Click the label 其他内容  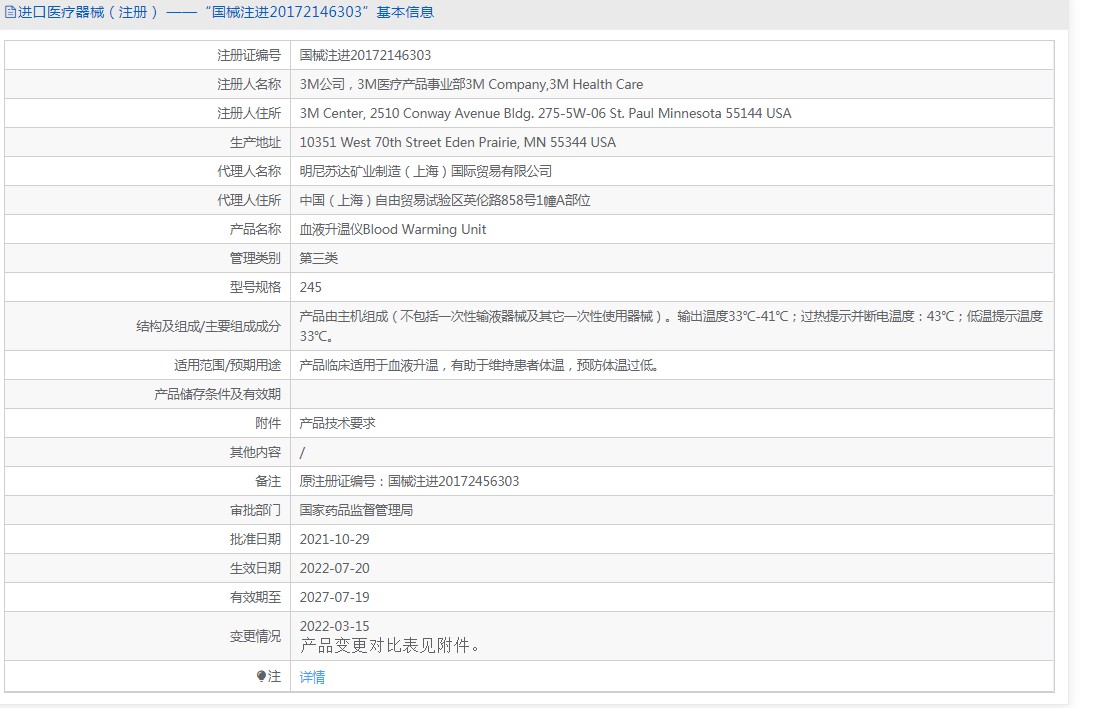(255, 452)
